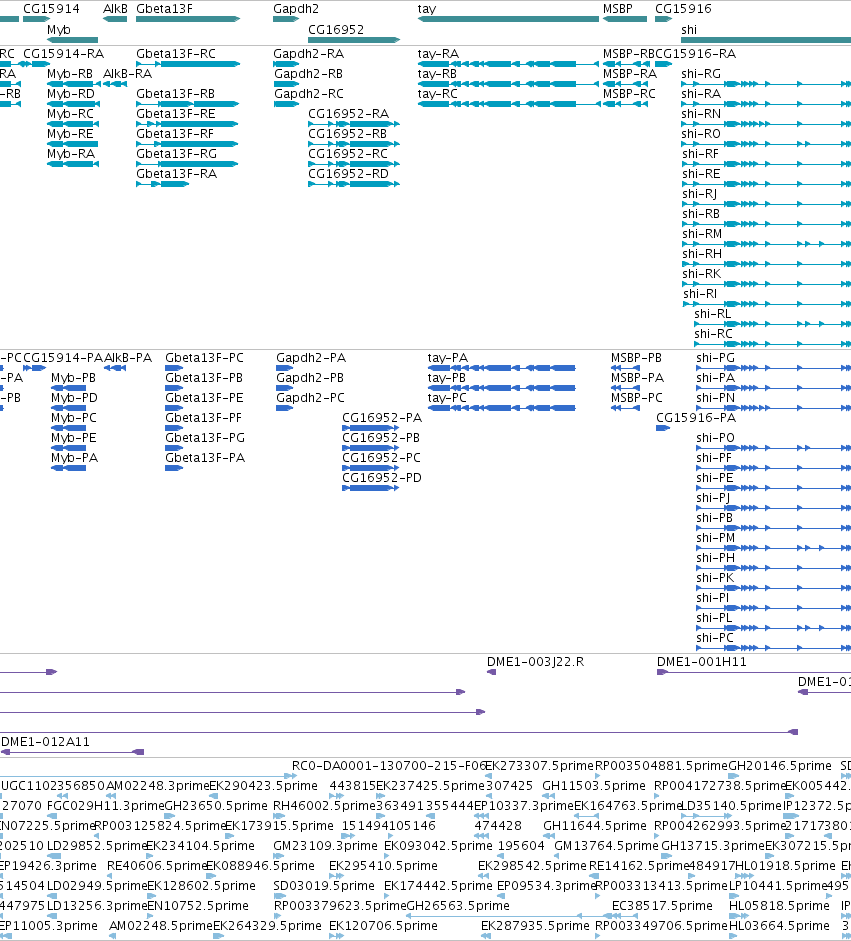Image resolution: width=851 pixels, height=941 pixels.
Task: Click the MSBP-RA transcript label
Action: coord(630,74)
